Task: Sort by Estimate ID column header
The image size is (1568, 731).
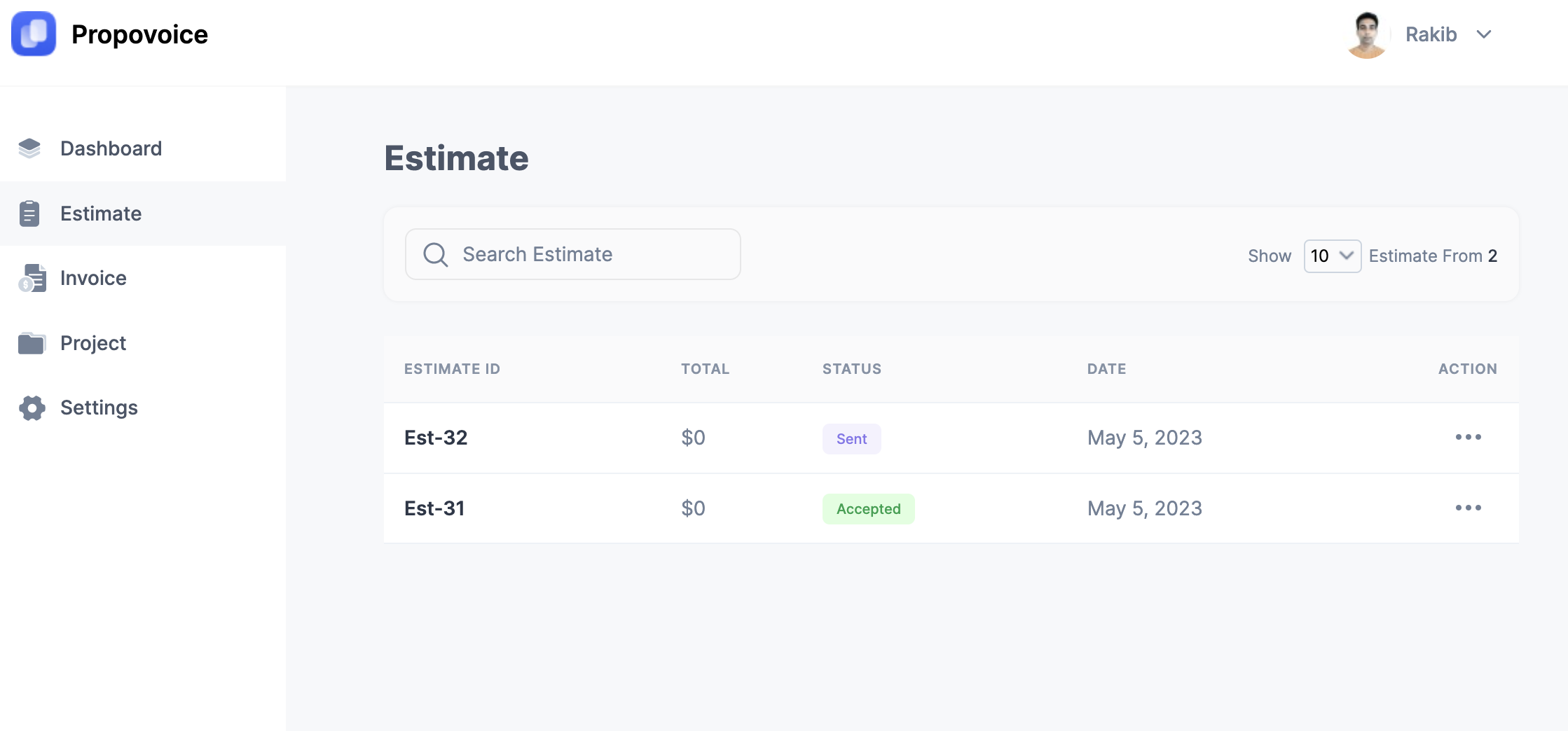Action: tap(452, 369)
